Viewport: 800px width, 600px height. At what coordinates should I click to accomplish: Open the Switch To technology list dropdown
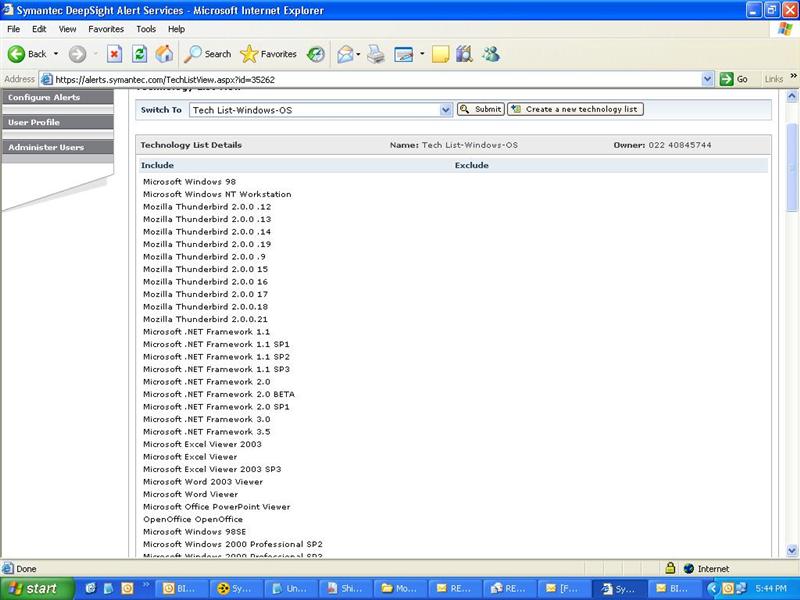click(x=320, y=110)
